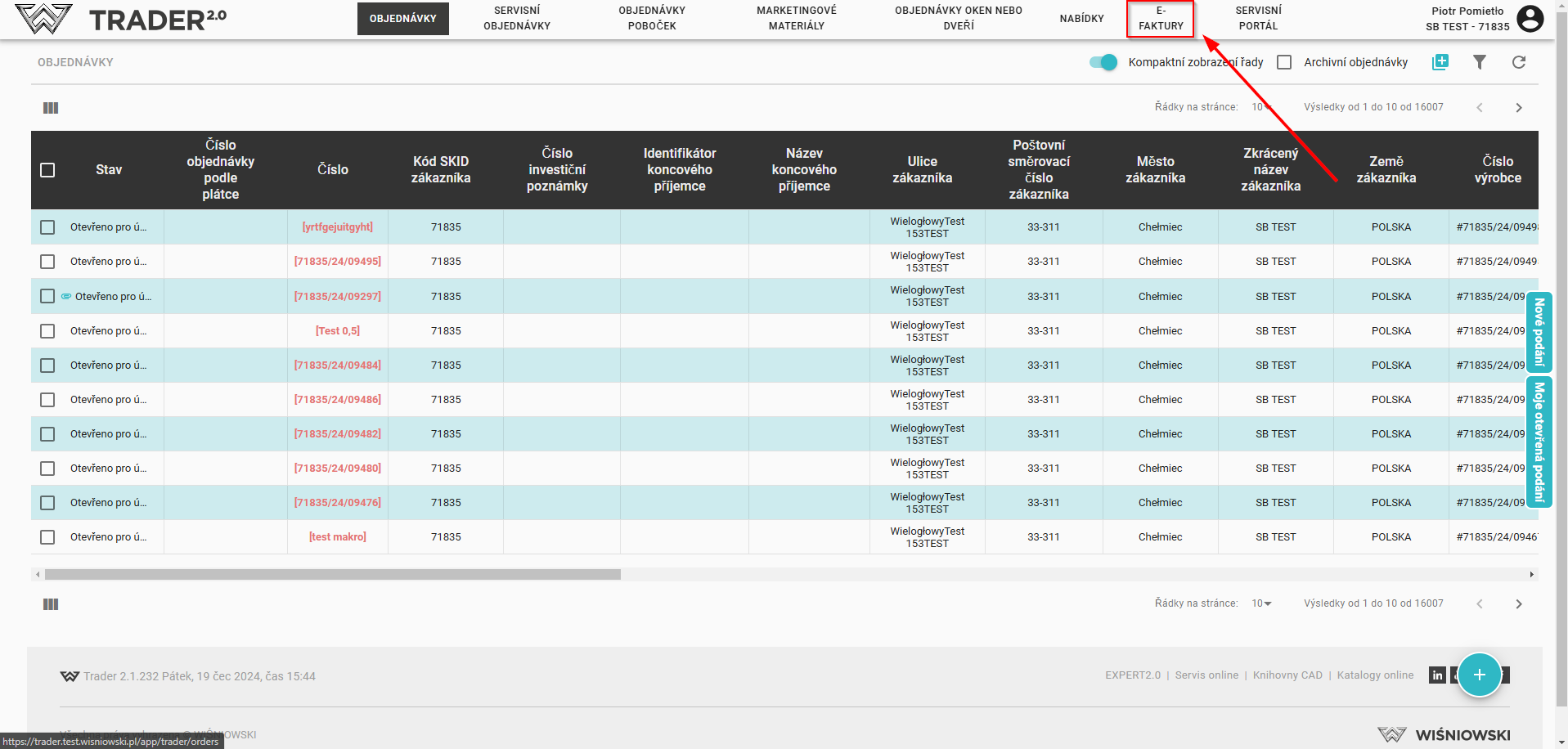Viewport: 1568px width, 749px height.
Task: Expand the Nové podání side panel
Action: pyautogui.click(x=1539, y=332)
